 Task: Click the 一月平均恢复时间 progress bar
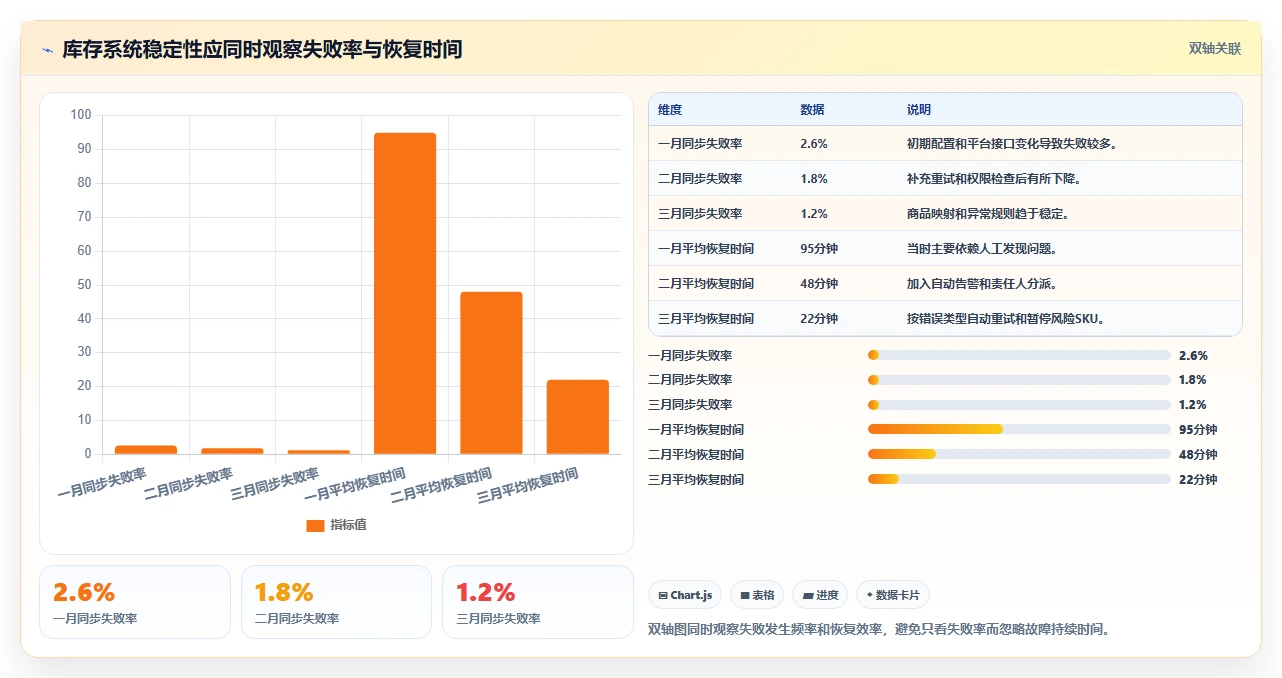click(1019, 429)
